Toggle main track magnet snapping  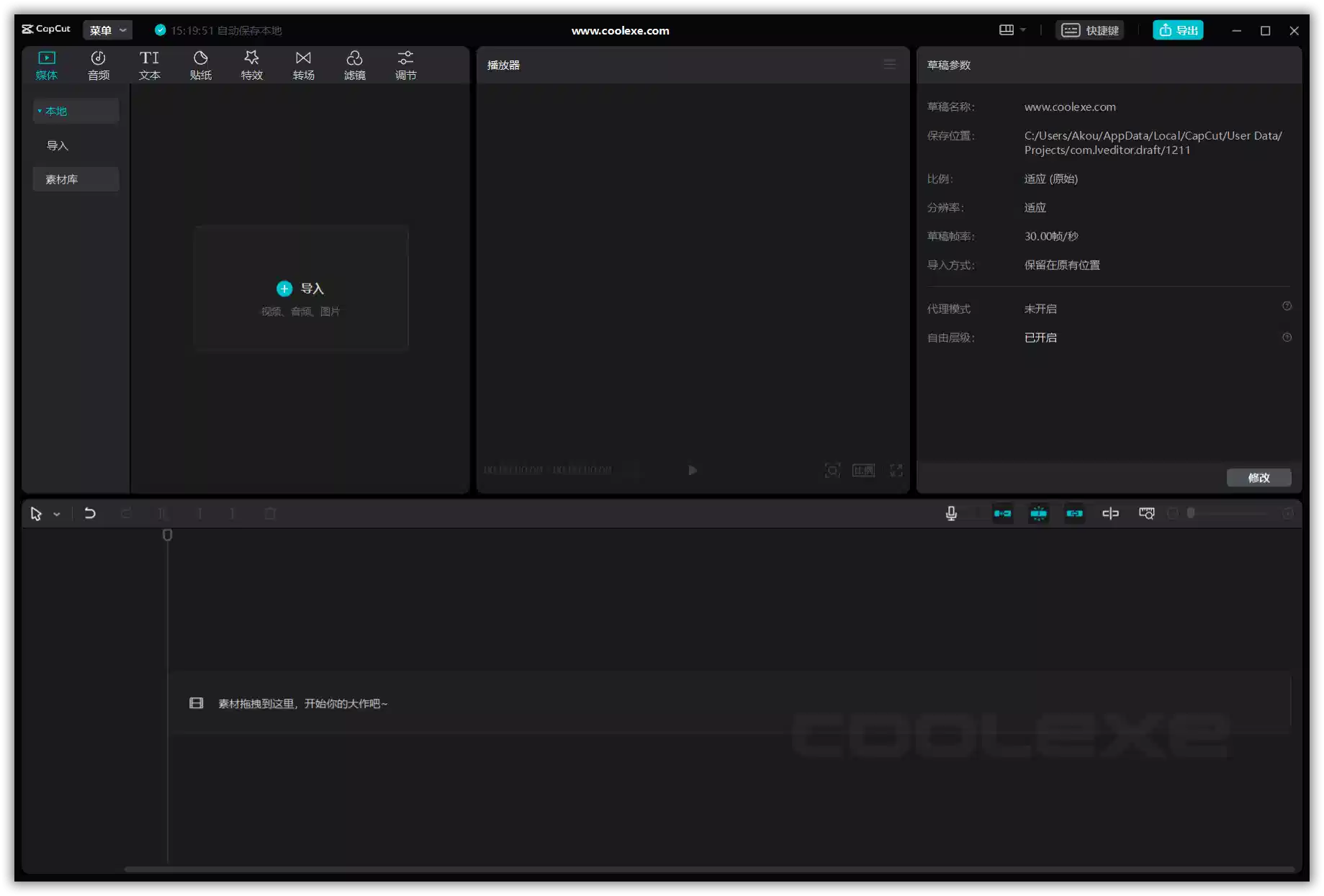(1002, 513)
